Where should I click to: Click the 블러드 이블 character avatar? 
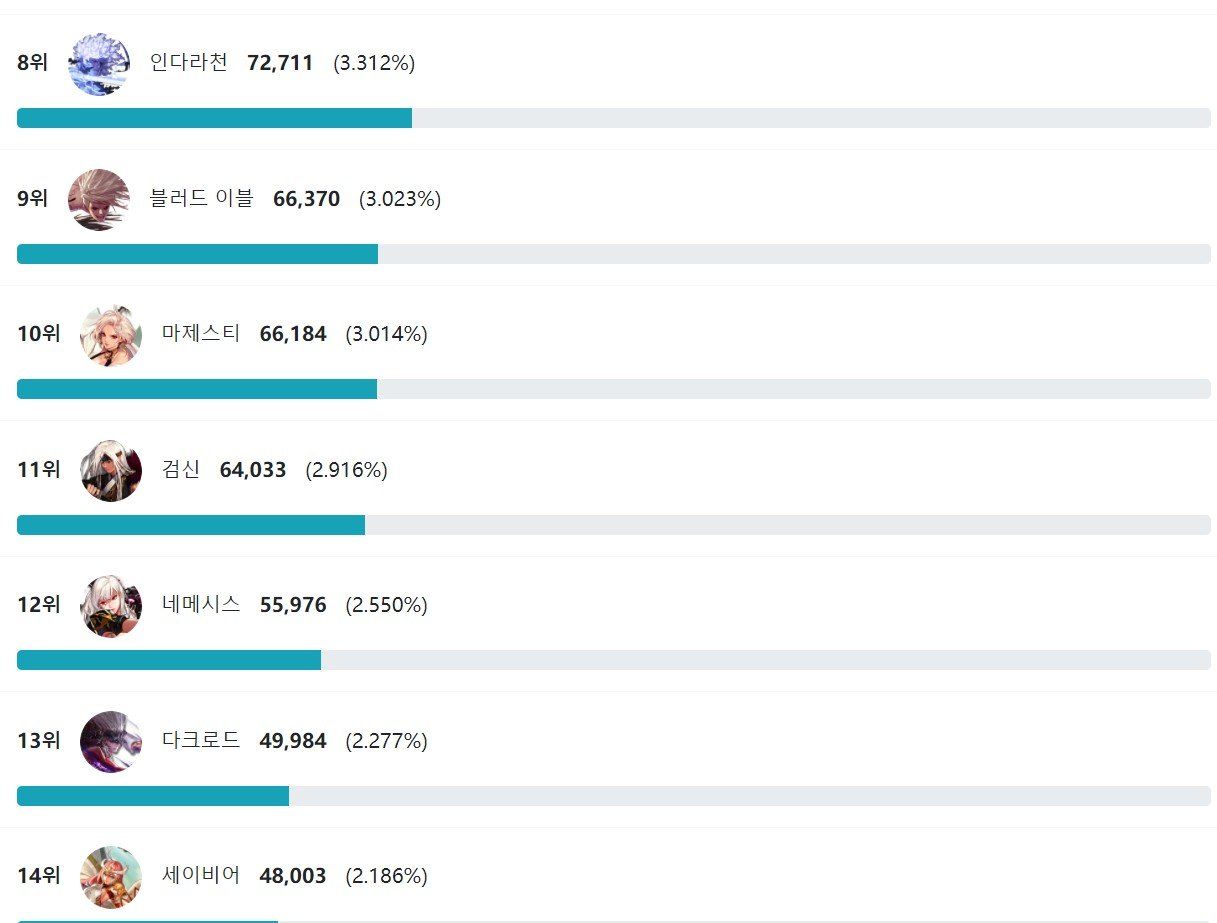coord(99,199)
